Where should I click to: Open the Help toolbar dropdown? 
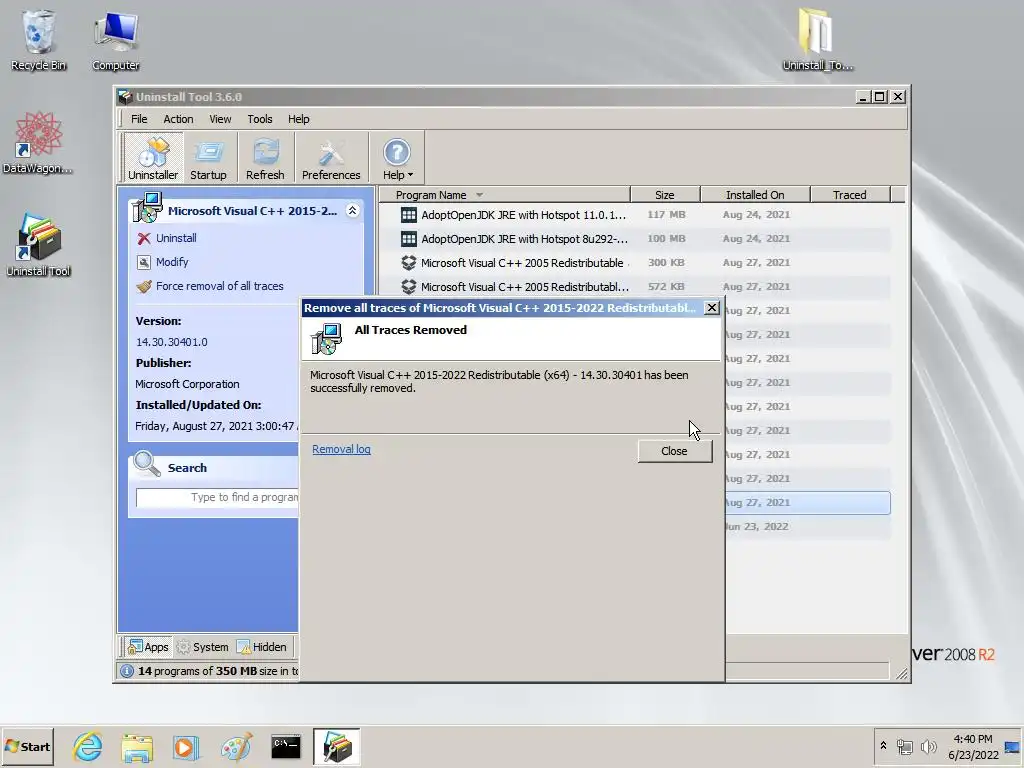pyautogui.click(x=397, y=157)
